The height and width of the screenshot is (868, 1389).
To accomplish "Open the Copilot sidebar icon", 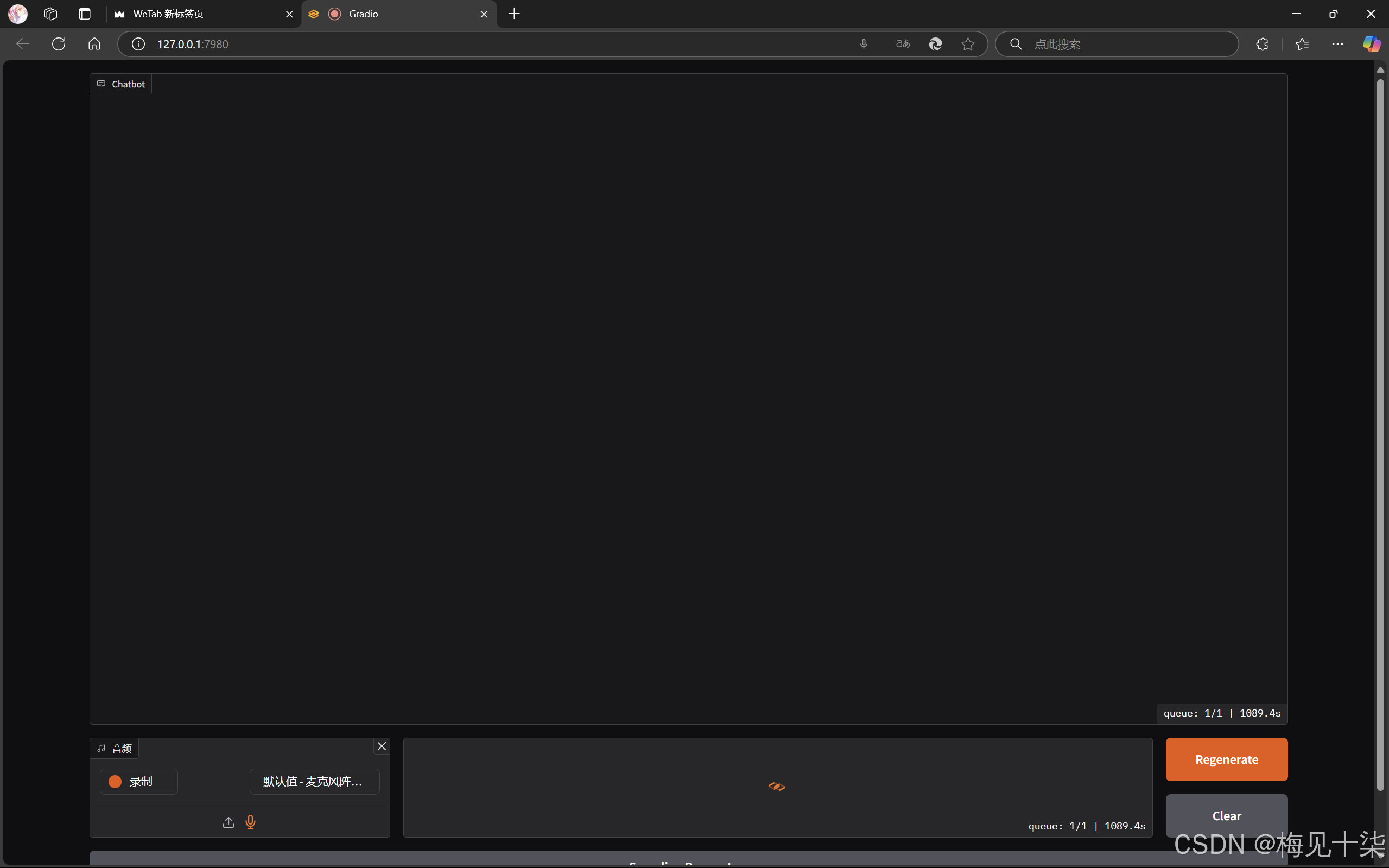I will point(1371,44).
